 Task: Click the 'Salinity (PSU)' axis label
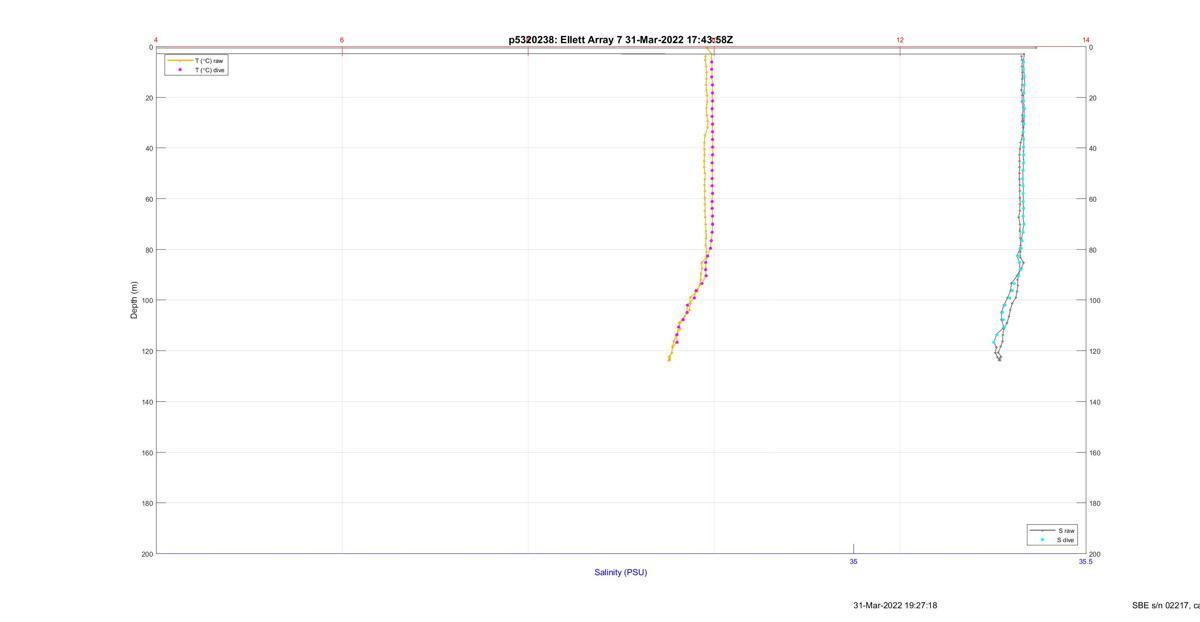point(621,572)
